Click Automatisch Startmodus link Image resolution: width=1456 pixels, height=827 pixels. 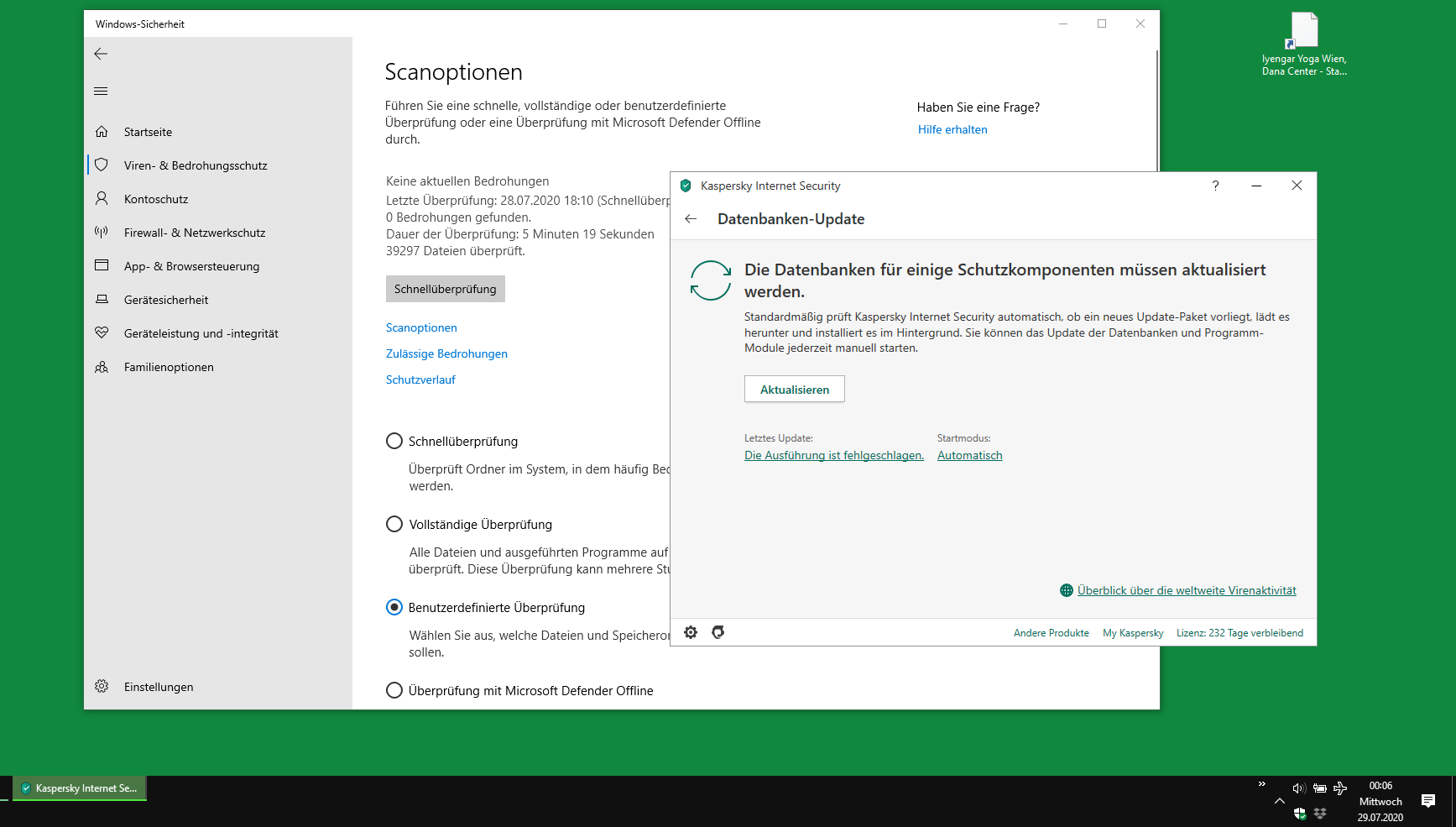[x=970, y=455]
